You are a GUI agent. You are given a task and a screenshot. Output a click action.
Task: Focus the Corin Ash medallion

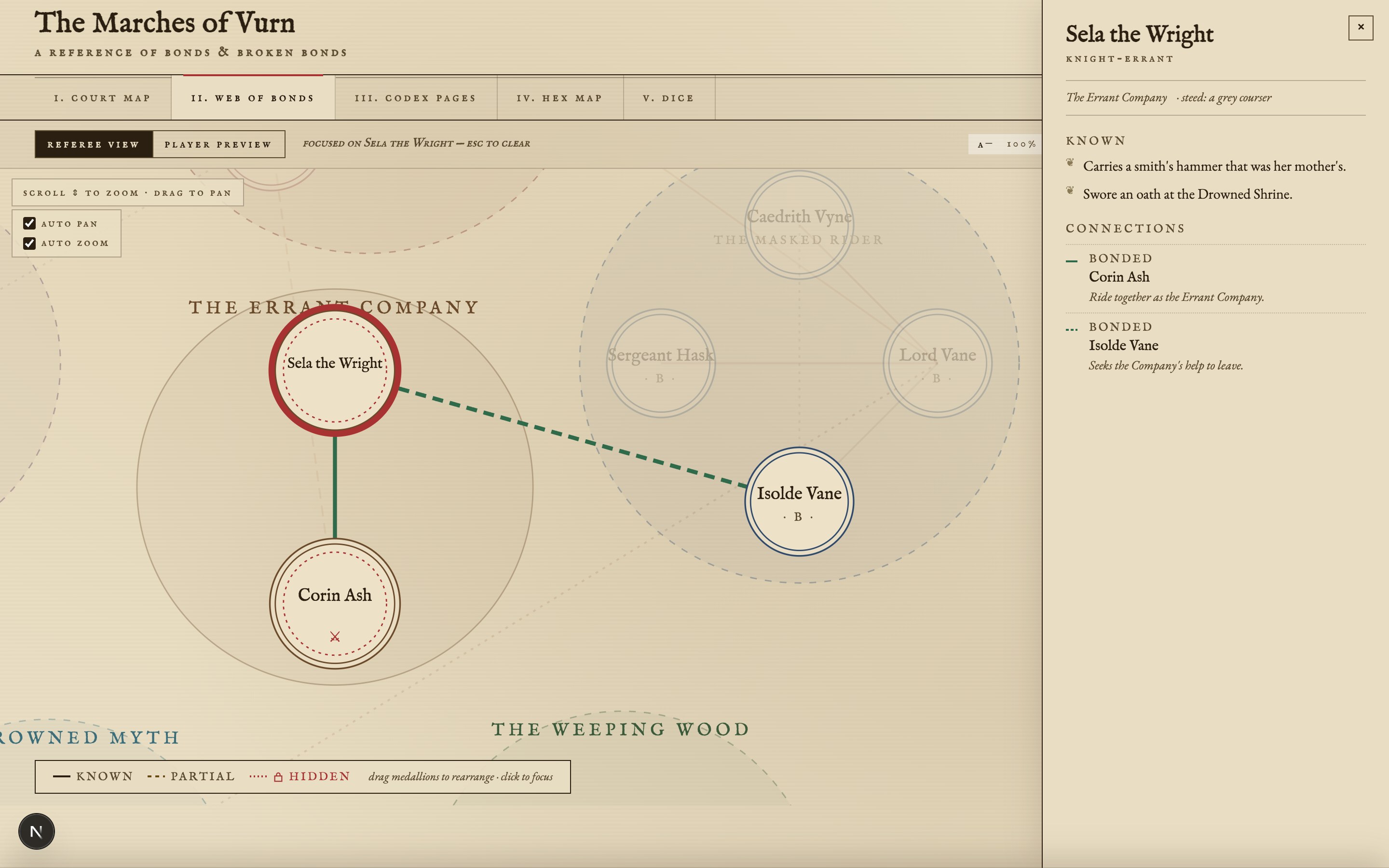click(335, 603)
